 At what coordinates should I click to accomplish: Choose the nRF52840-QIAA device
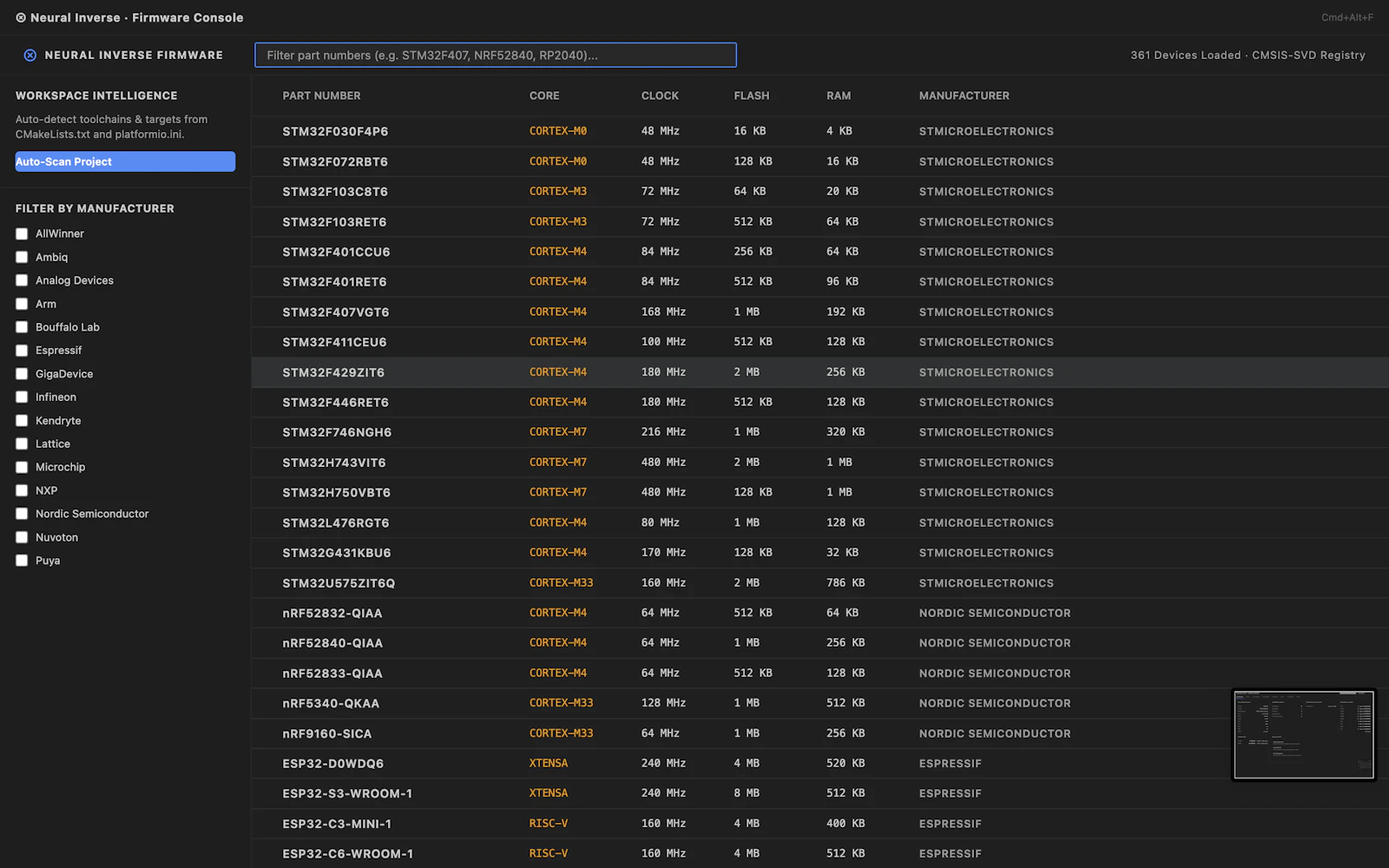(x=820, y=642)
